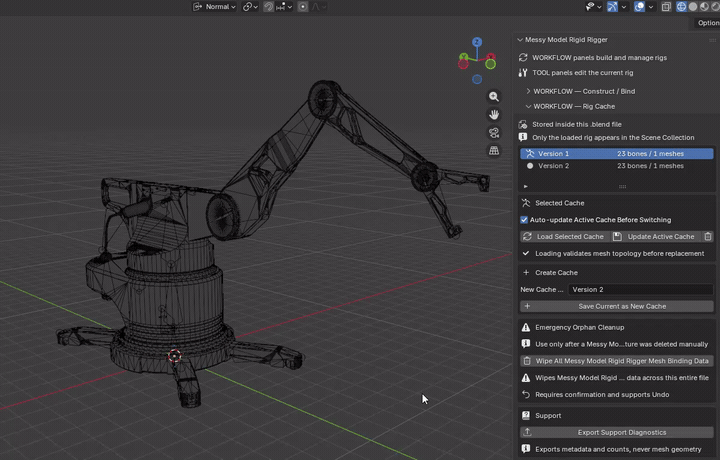
Task: Disable Auto-update Active Cache Before Switching
Action: 524,220
